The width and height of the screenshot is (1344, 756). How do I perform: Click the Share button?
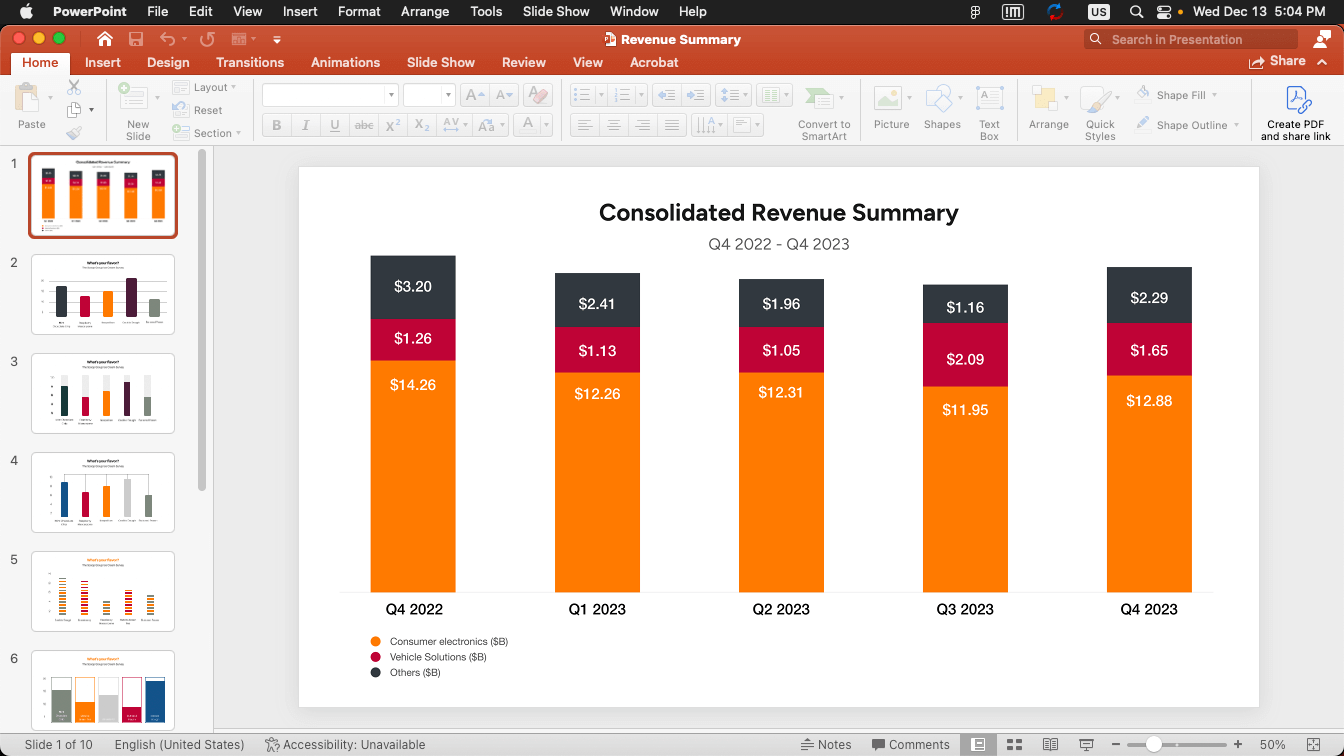(x=1277, y=62)
